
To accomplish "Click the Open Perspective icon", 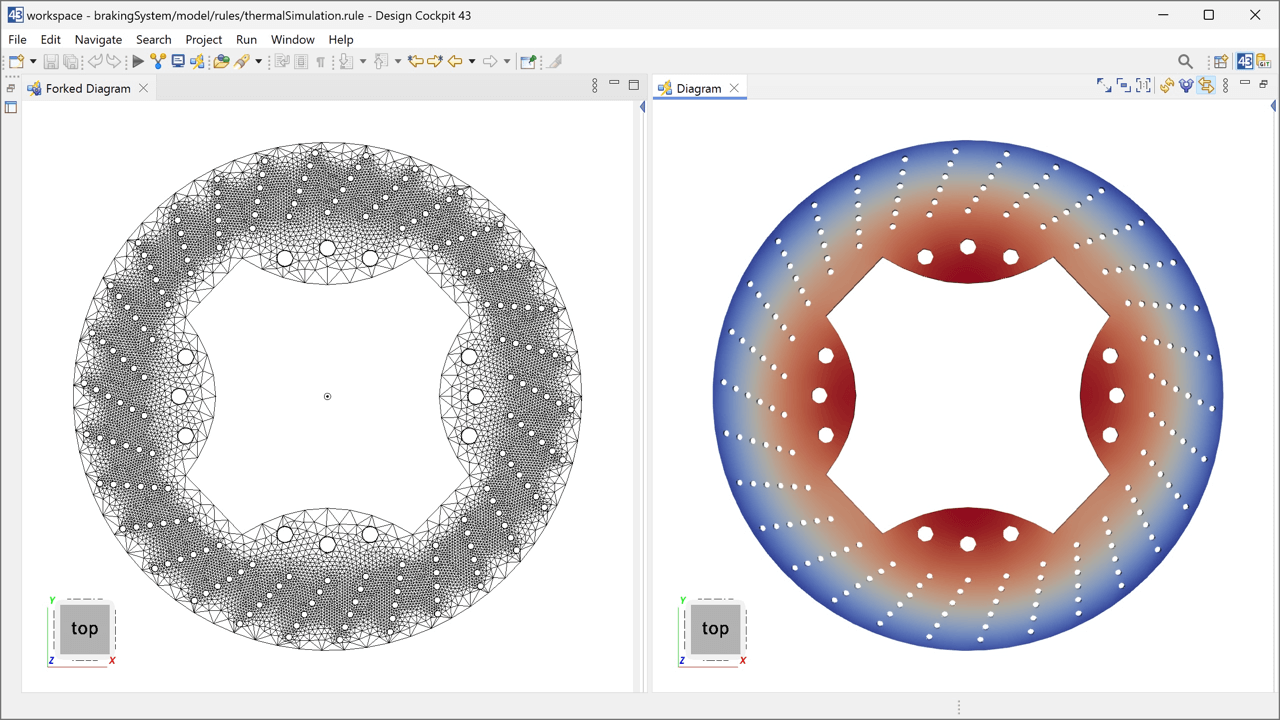I will pos(1221,62).
